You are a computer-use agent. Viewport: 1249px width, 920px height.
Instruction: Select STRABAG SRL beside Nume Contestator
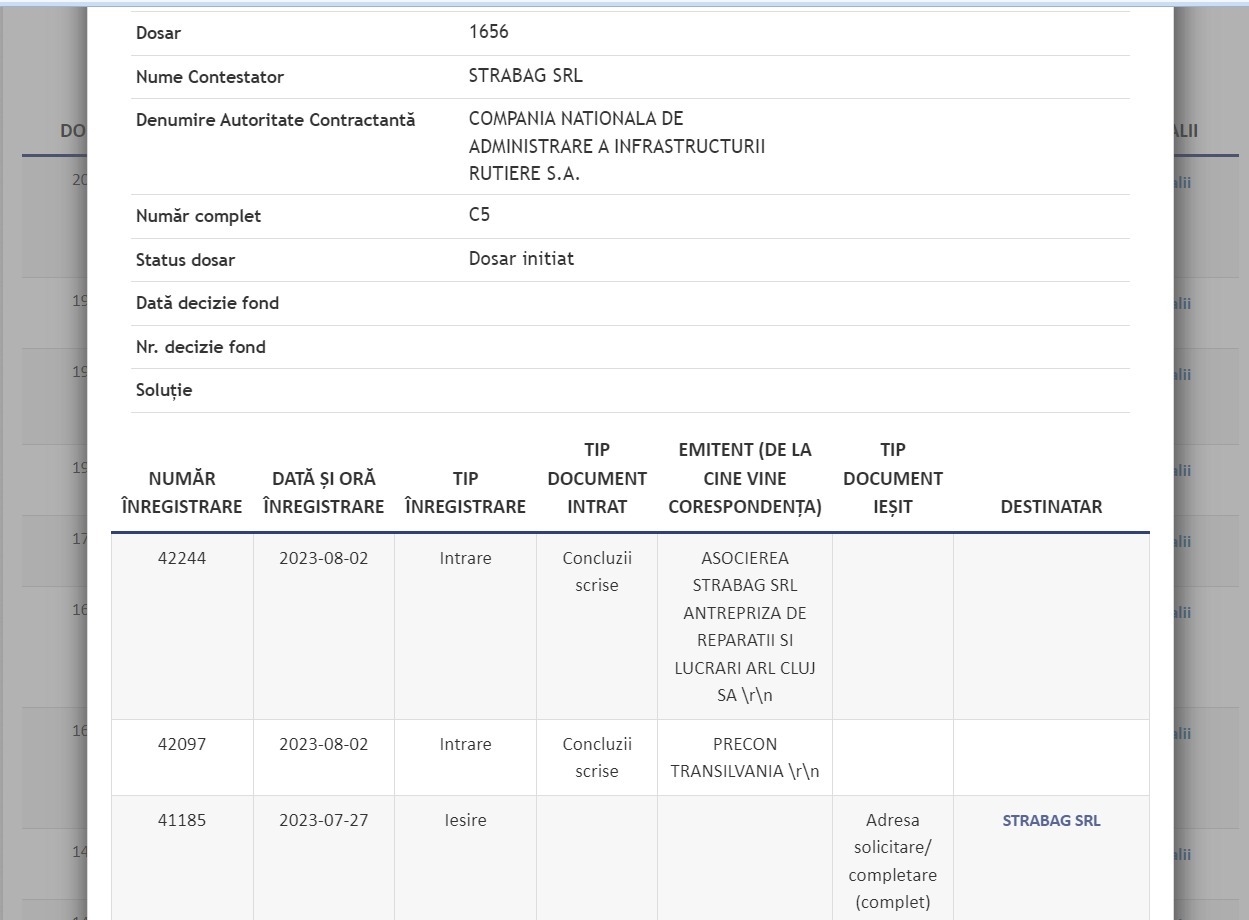(525, 76)
